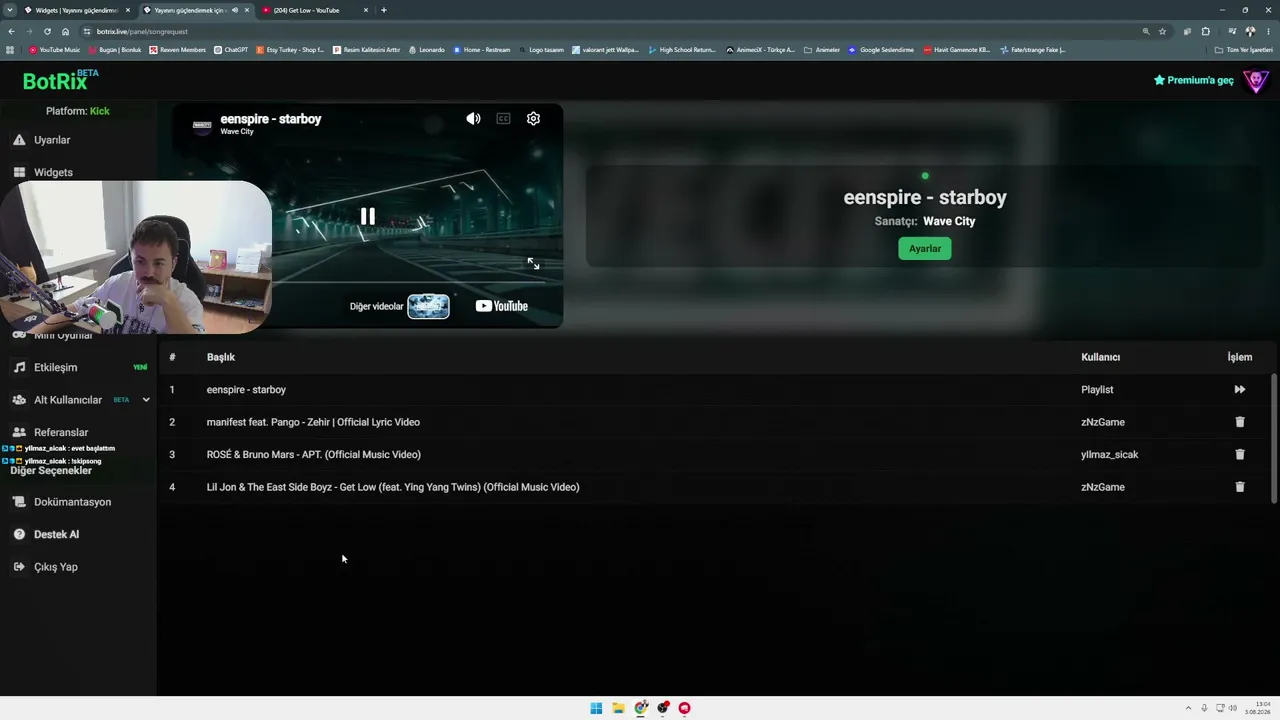Open the ChatGPT bookmark
Screen dimensions: 1280x720
point(231,49)
